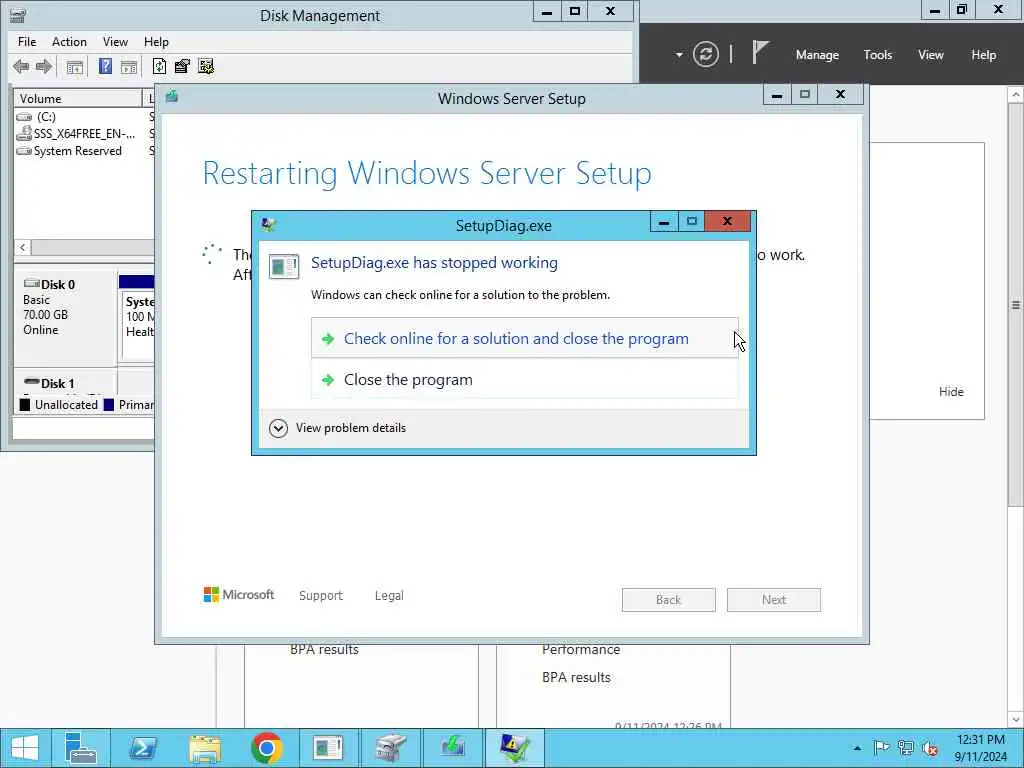1024x768 pixels.
Task: Click the Settings icon in Disk Management toolbar
Action: click(206, 66)
